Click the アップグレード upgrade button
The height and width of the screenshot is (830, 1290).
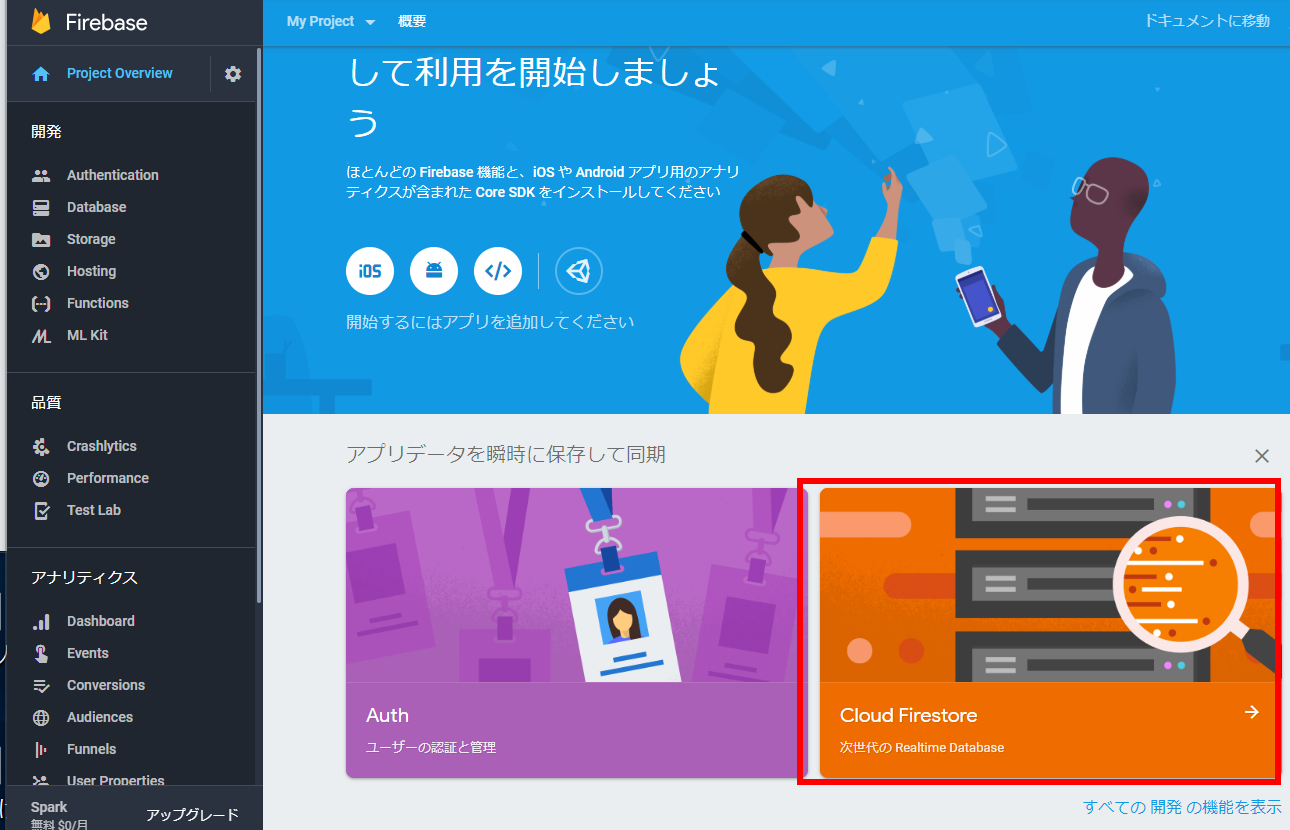[193, 815]
